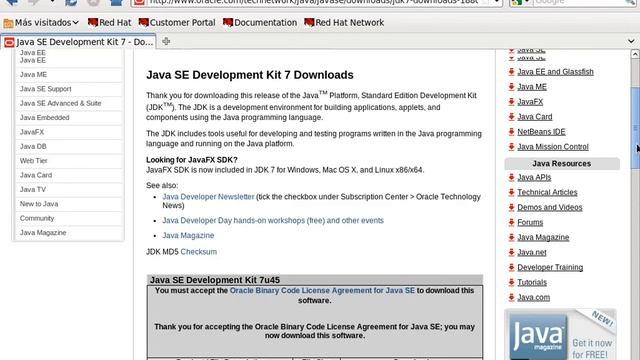Open Oracle Binary Code License Agreement link
640x360 pixels.
(x=322, y=291)
